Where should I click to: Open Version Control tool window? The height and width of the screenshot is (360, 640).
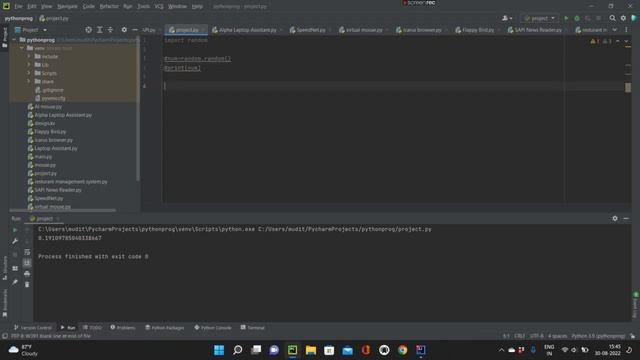[33, 327]
